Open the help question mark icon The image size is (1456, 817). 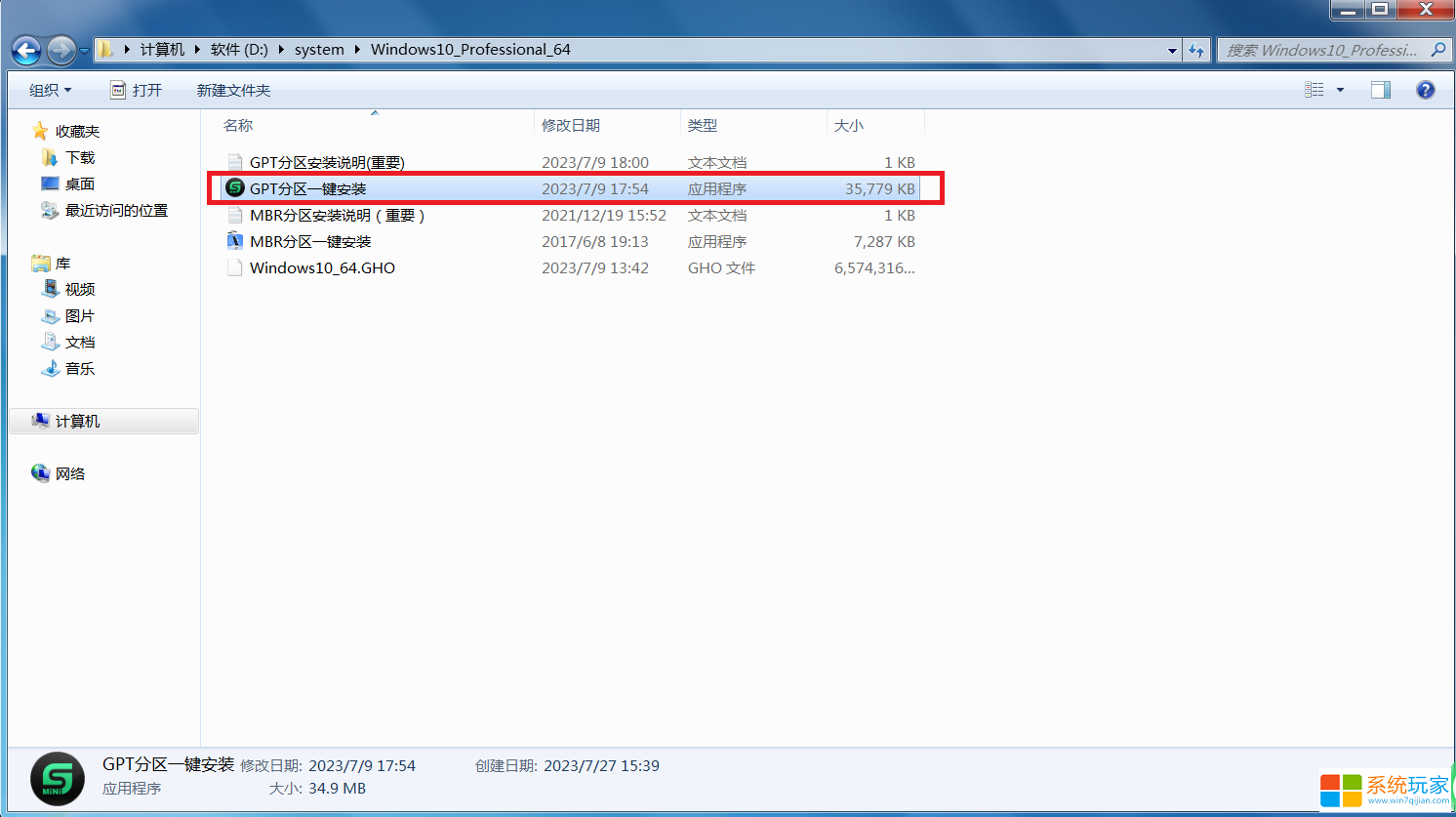point(1425,90)
